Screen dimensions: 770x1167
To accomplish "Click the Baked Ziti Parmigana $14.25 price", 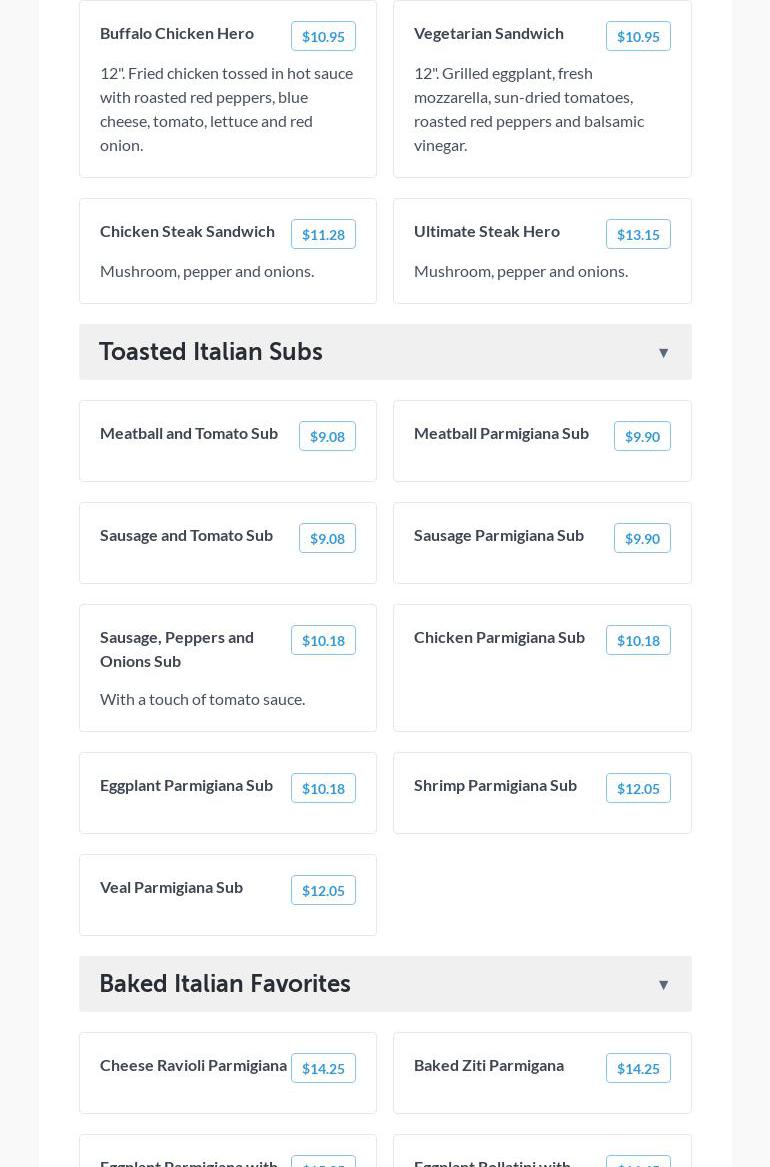I will pos(637,1069).
